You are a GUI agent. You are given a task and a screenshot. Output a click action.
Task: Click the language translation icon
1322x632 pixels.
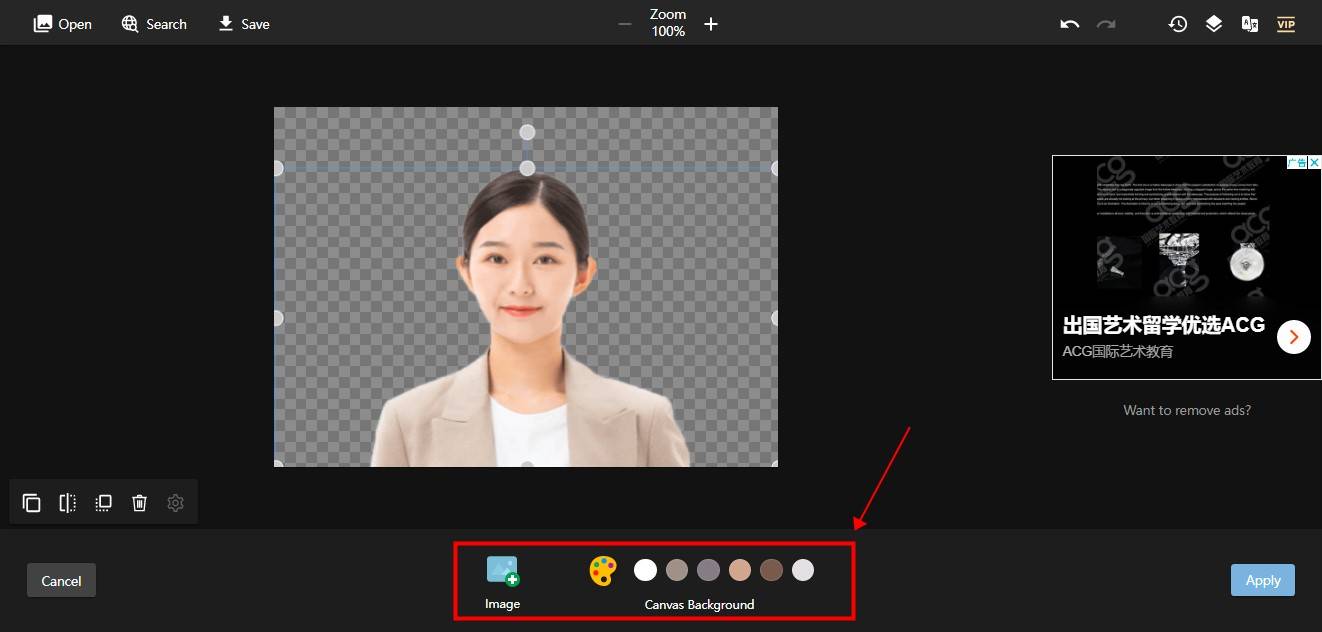pyautogui.click(x=1249, y=23)
